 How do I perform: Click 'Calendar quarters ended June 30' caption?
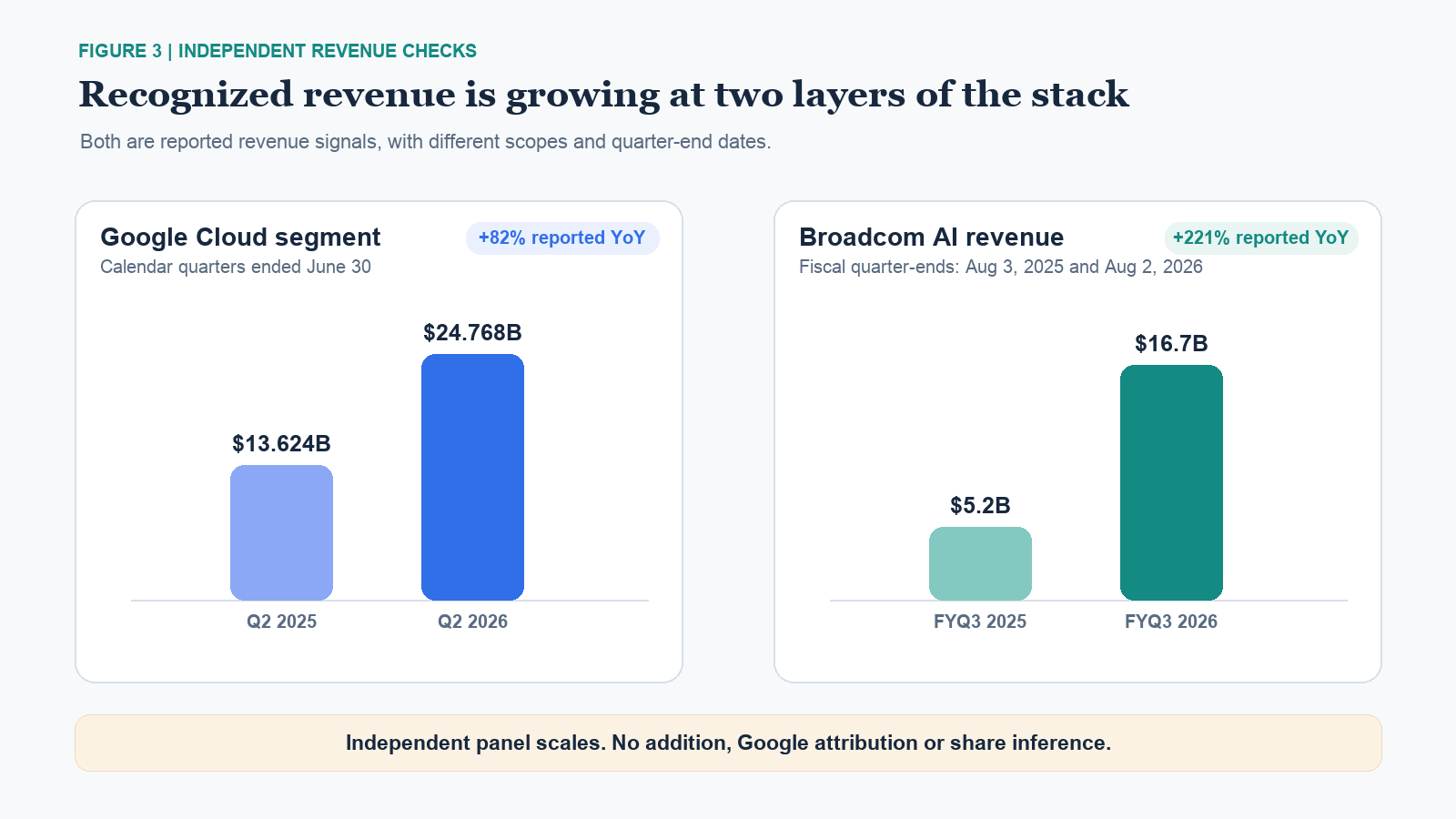[x=236, y=267]
